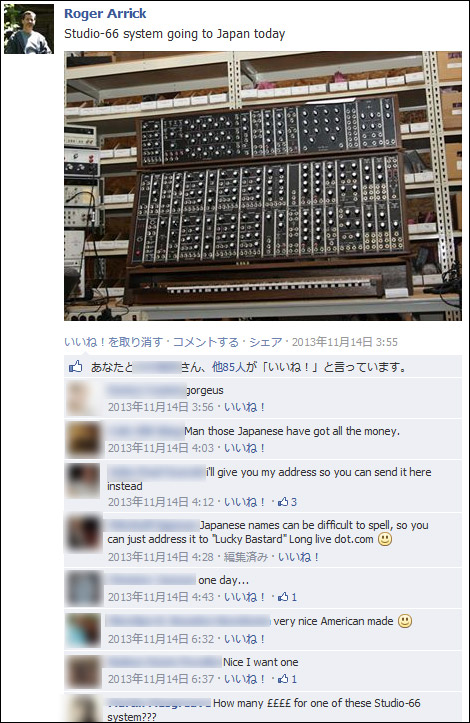Open timestamp 2013年11月14日 4:28 of comment
This screenshot has height=723, width=470.
(161, 557)
